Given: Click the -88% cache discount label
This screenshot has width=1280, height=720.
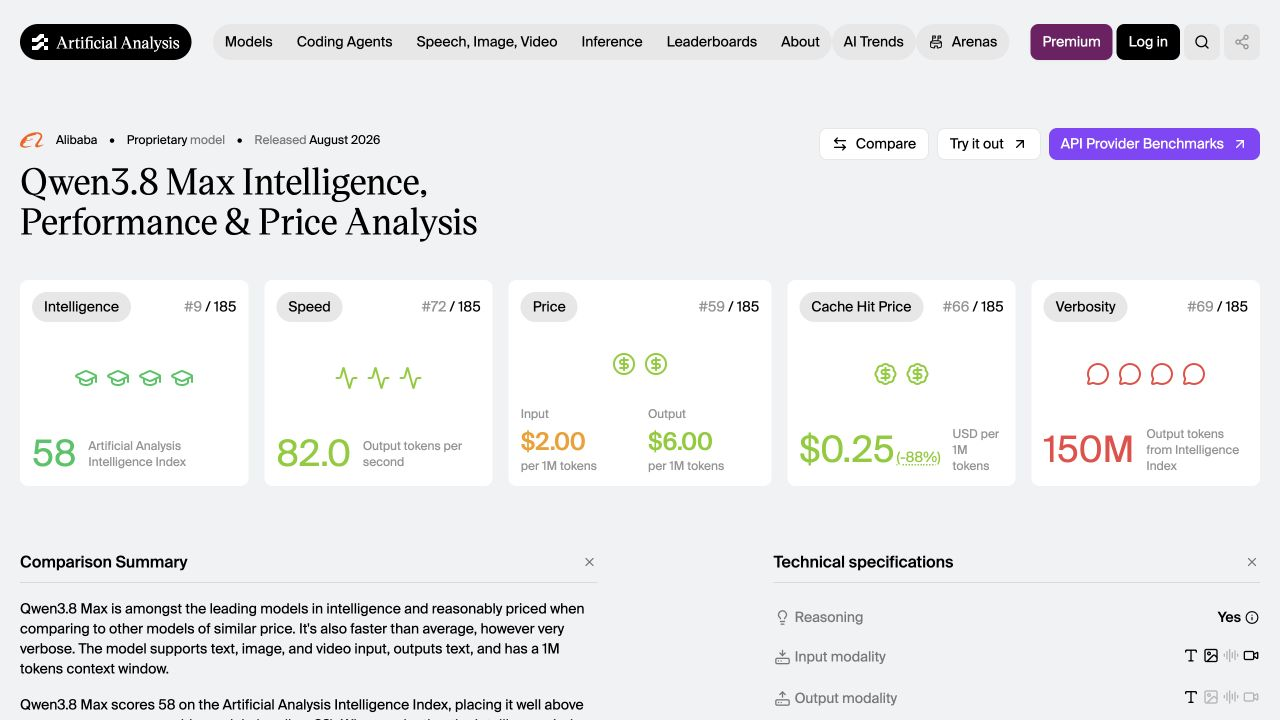Looking at the screenshot, I should pyautogui.click(x=918, y=458).
